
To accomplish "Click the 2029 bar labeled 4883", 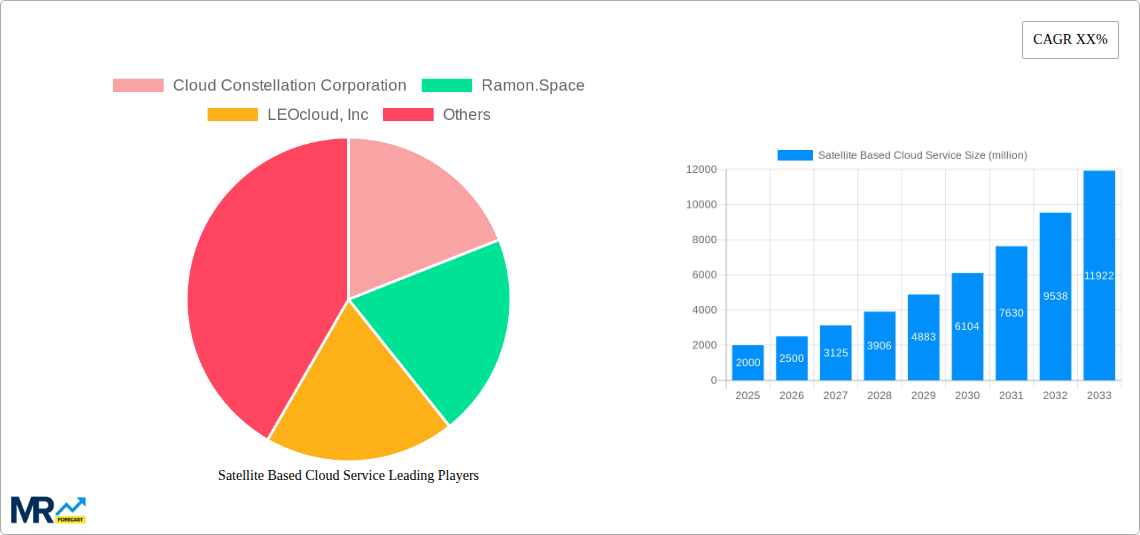I will (x=923, y=337).
